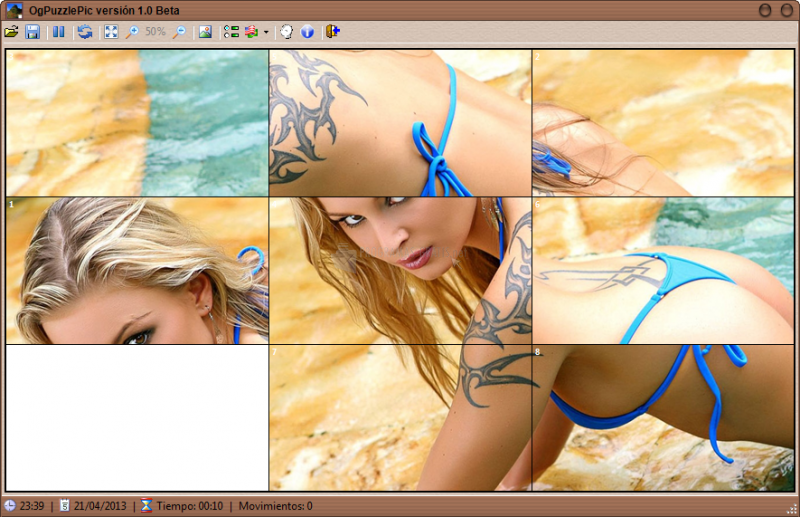
Task: Open an image file via folder icon
Action: [11, 32]
